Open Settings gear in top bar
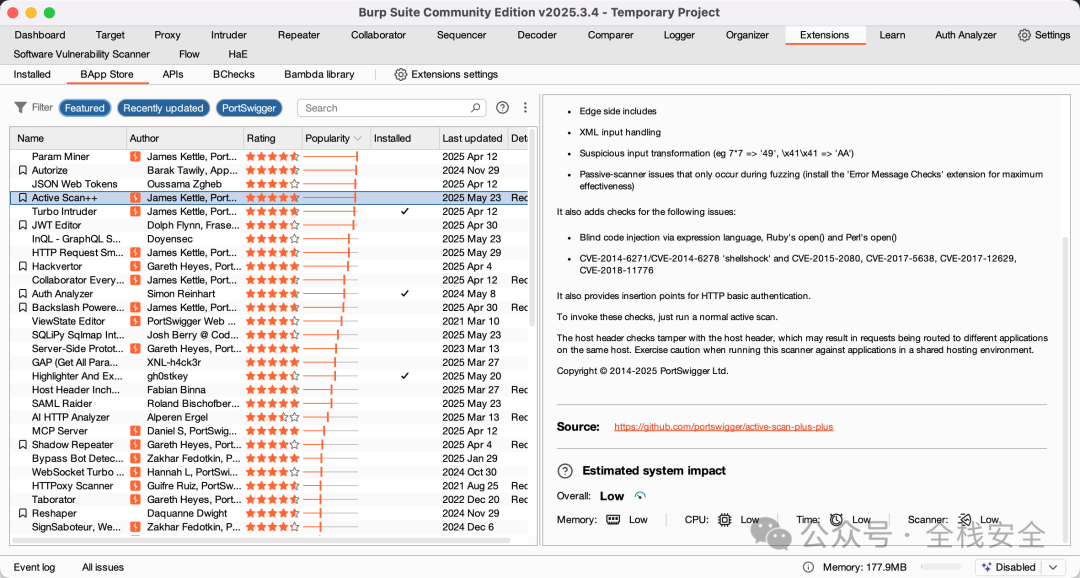 (1024, 34)
